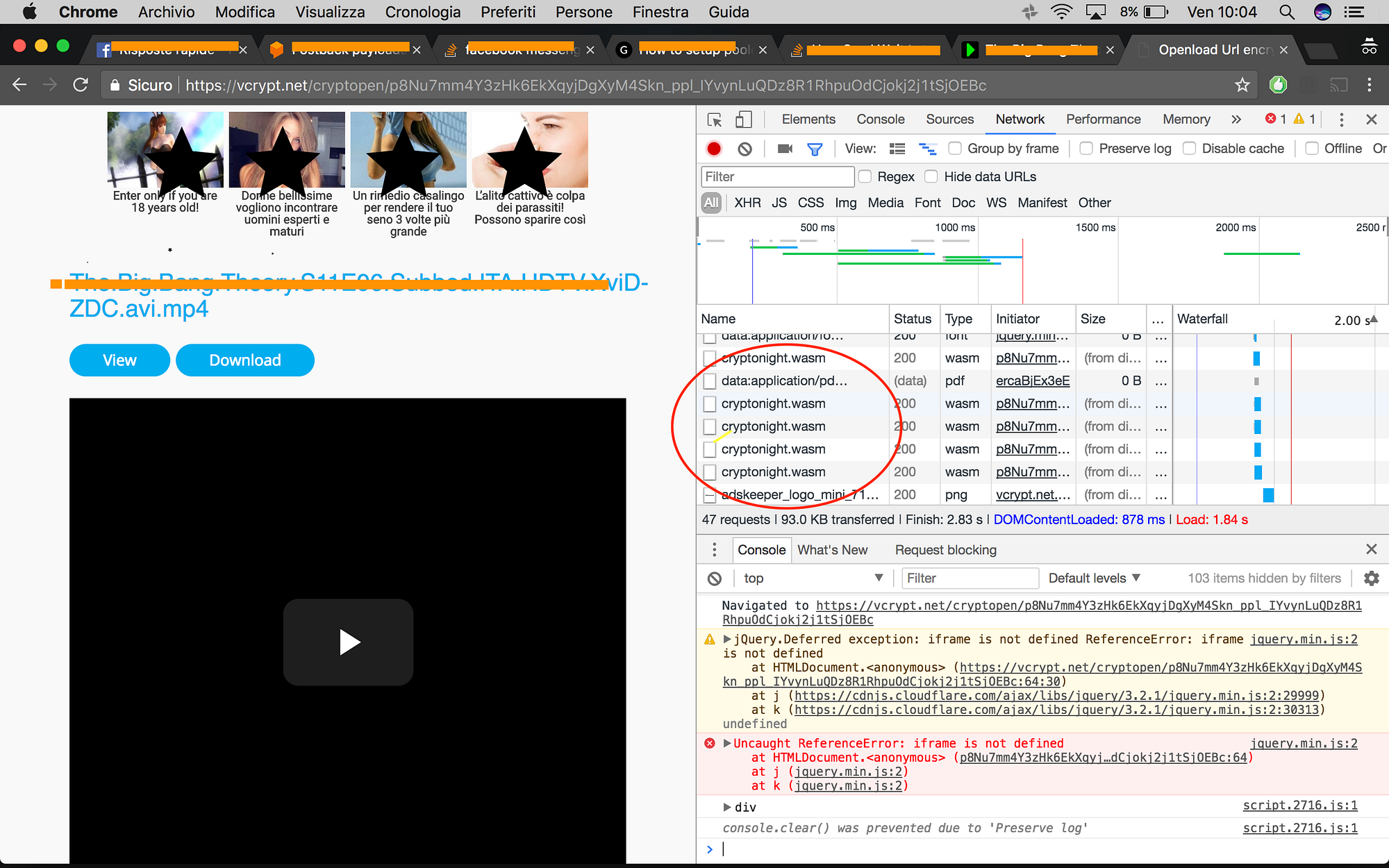Bookmark this page with star icon

(1242, 85)
